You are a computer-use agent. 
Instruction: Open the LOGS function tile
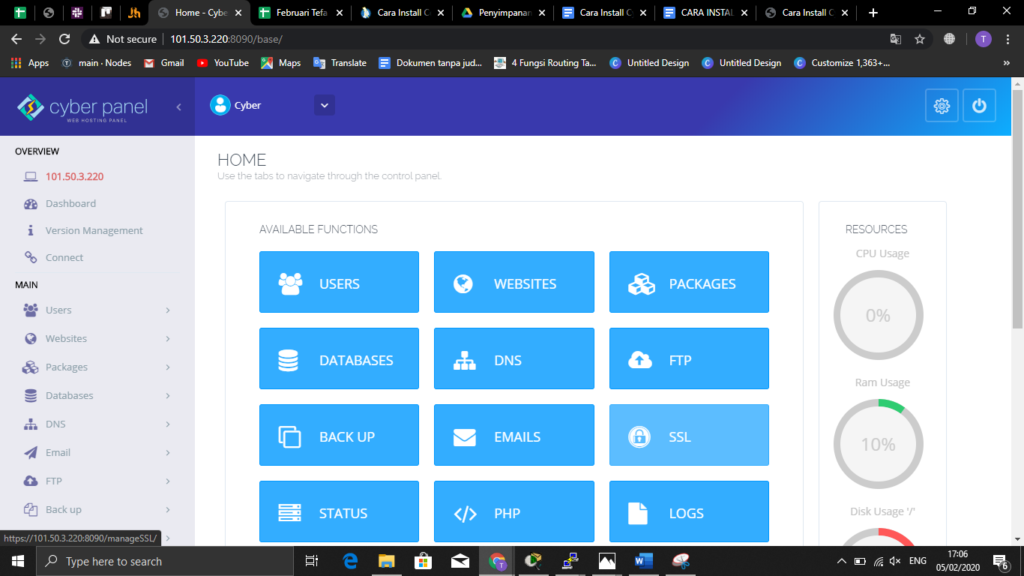click(x=689, y=511)
